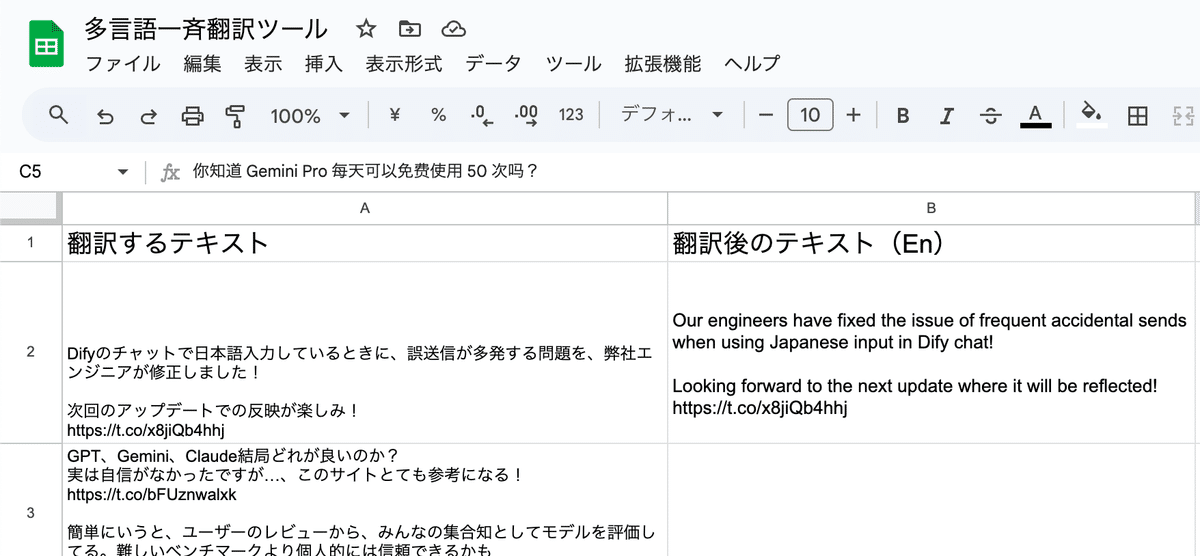
Task: Click the font size field showing 10
Action: [x=810, y=115]
